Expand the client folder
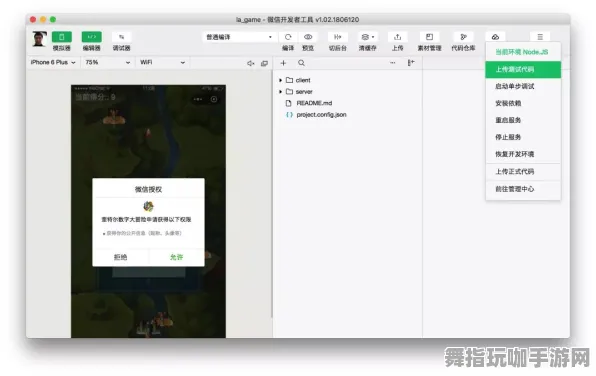This screenshot has width=596, height=376. tap(281, 80)
